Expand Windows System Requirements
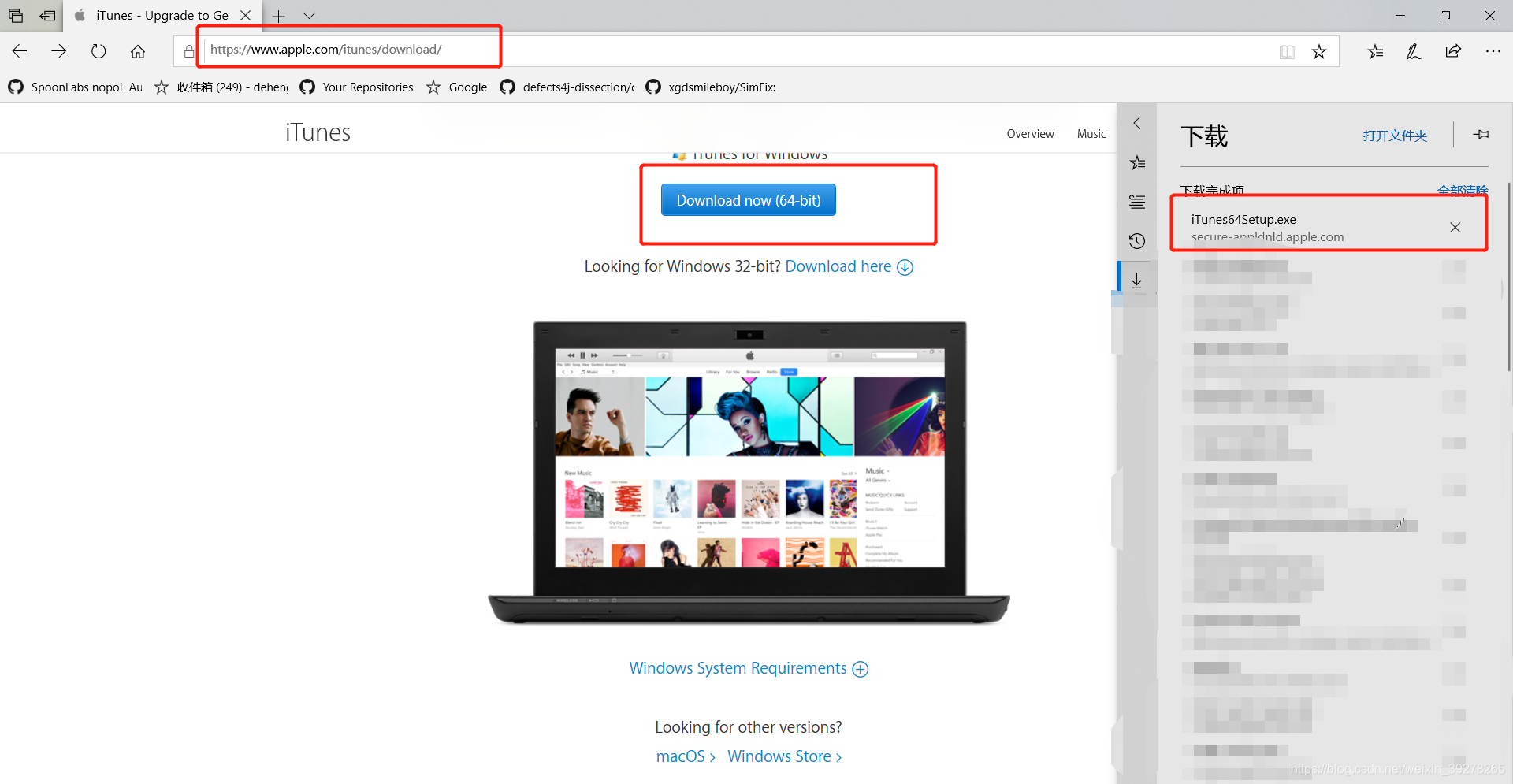Viewport: 1513px width, 784px height. pyautogui.click(x=749, y=668)
